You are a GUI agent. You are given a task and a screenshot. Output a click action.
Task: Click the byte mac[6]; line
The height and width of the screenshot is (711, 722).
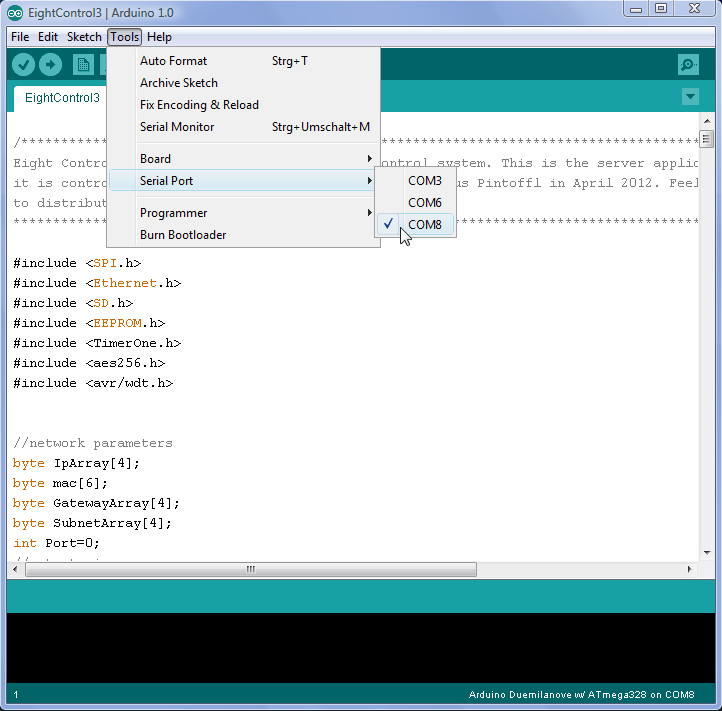click(60, 483)
